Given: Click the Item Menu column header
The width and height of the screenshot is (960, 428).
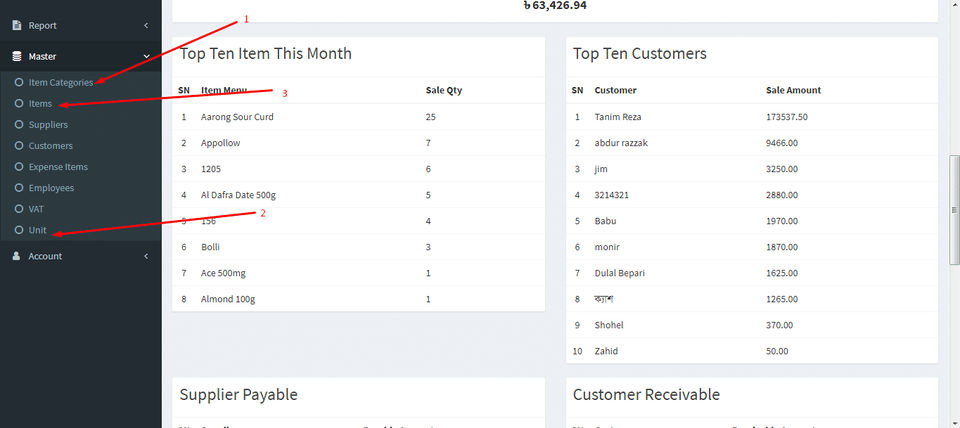Looking at the screenshot, I should tap(223, 90).
